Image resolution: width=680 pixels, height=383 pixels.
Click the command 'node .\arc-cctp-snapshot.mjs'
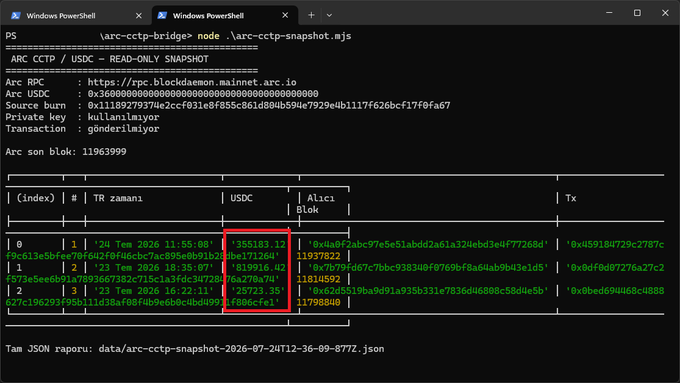(274, 36)
